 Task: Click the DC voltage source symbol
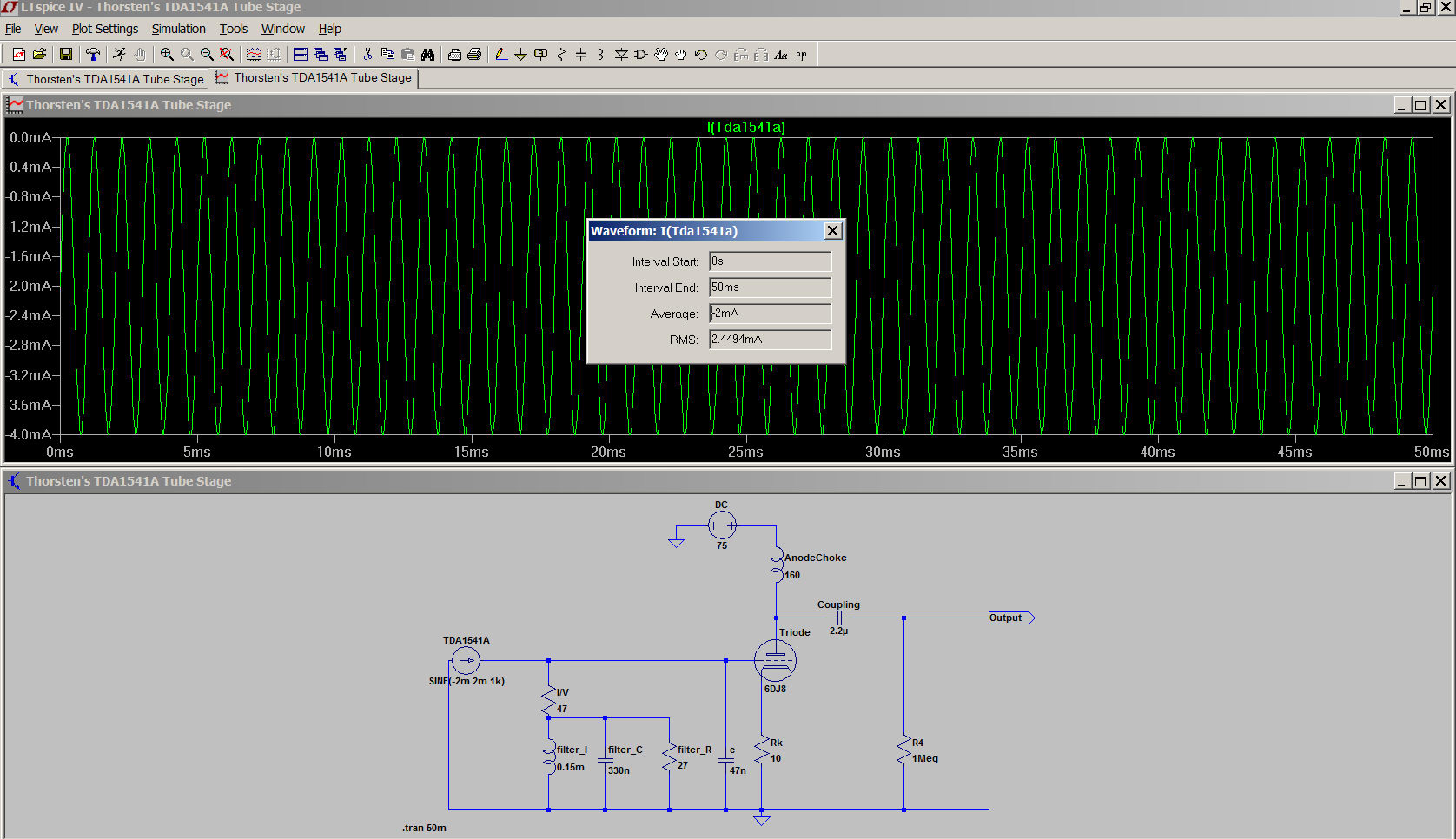coord(722,525)
